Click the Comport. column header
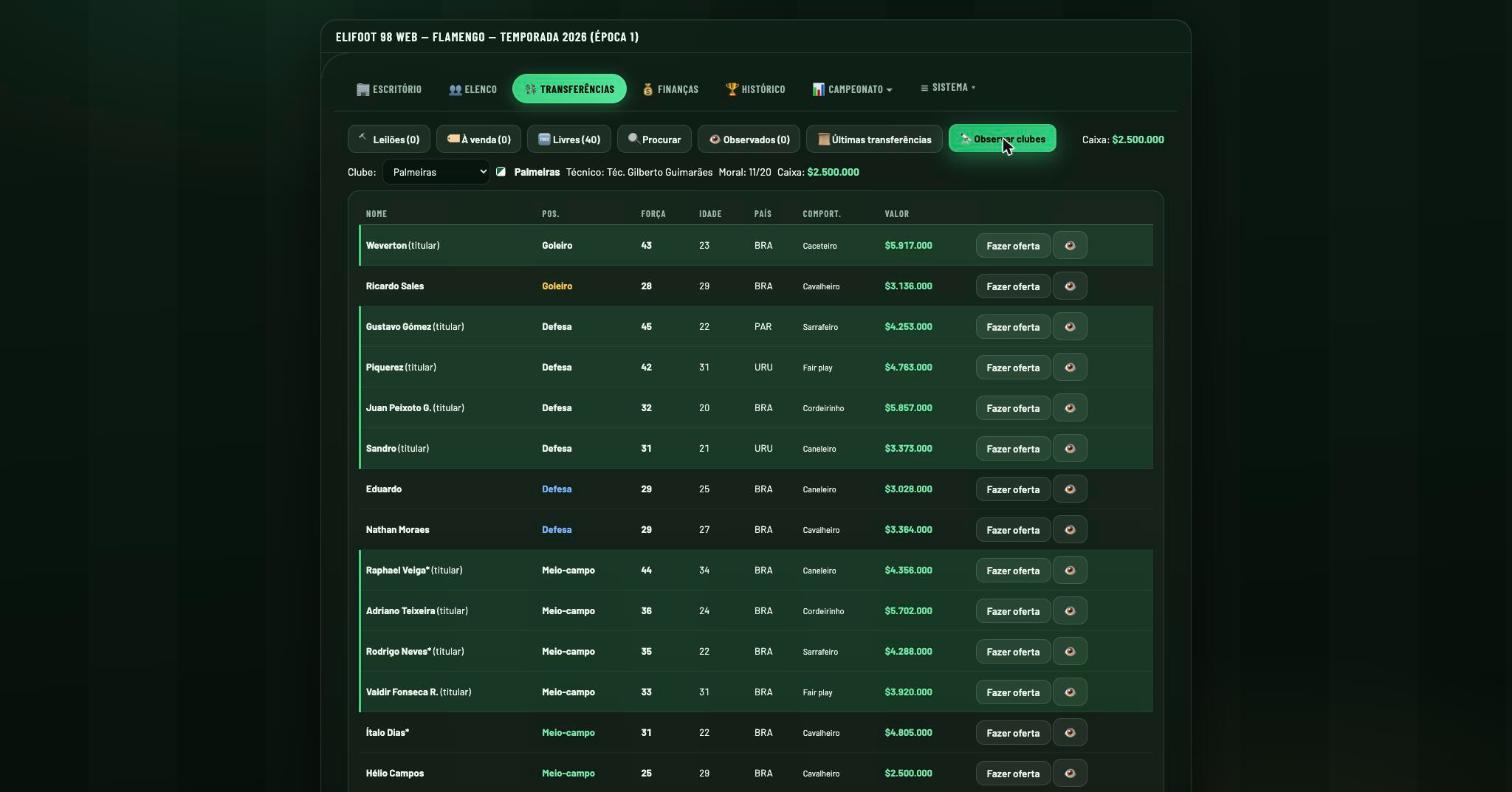Screen dimensions: 1512x792 coord(821,214)
